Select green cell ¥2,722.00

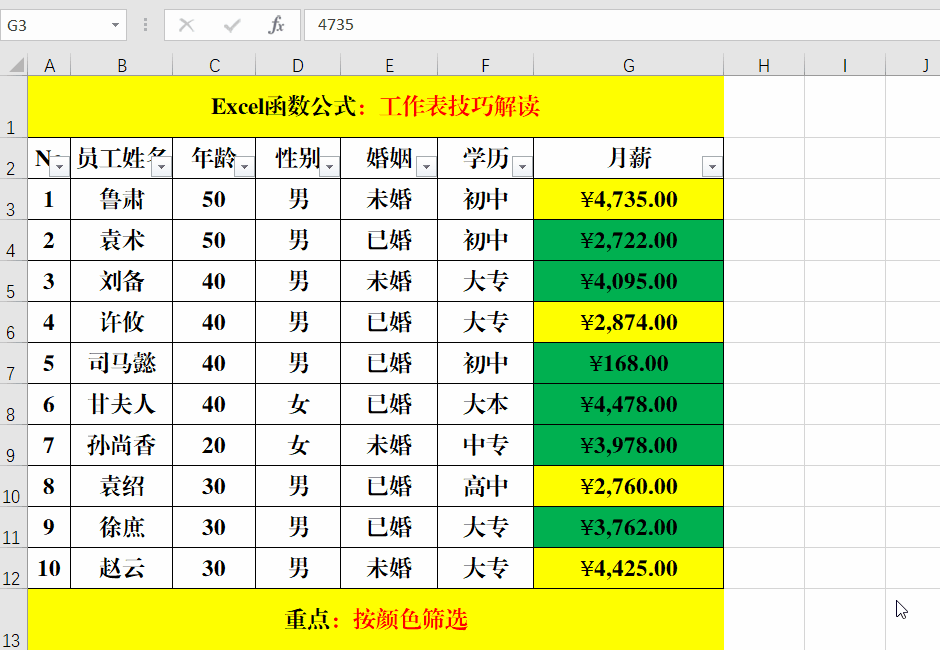point(628,240)
